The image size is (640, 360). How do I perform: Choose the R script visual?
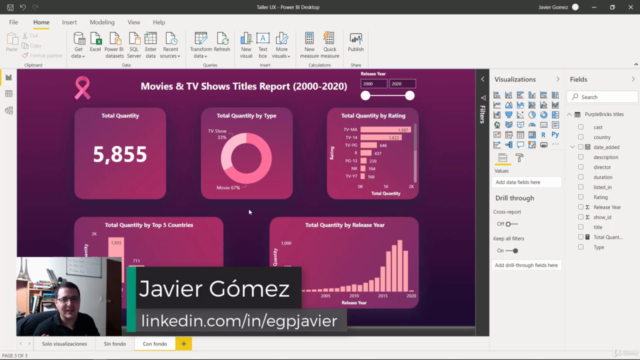(543, 135)
